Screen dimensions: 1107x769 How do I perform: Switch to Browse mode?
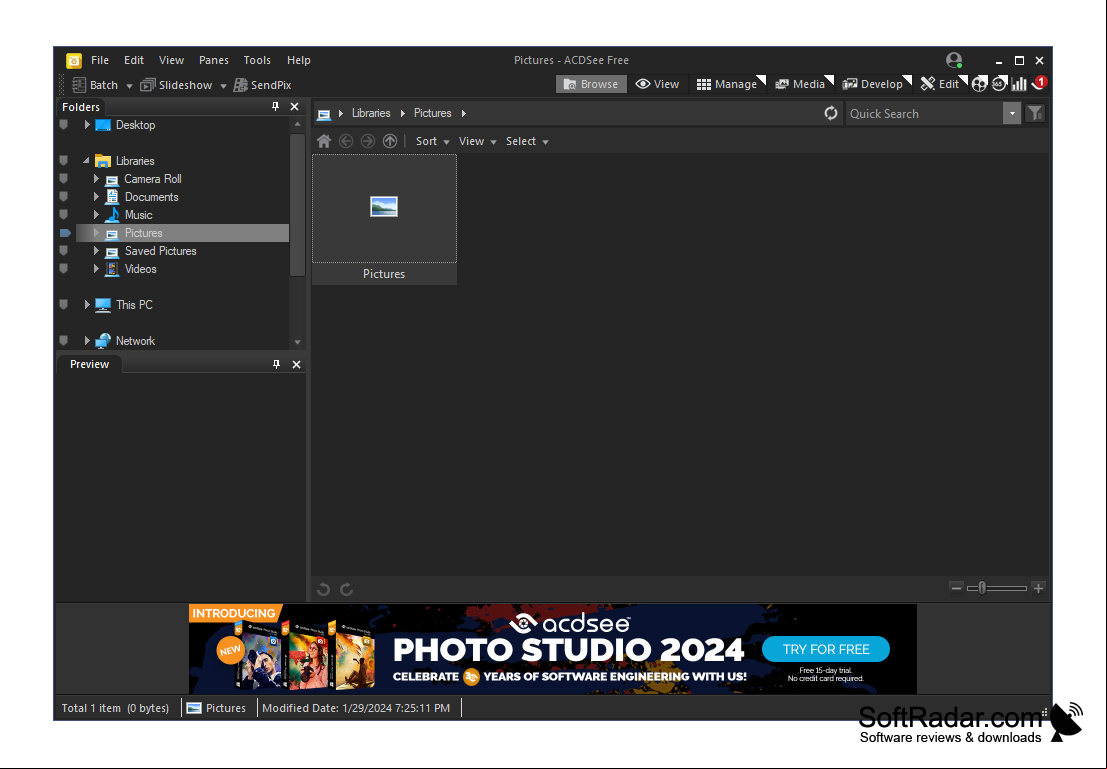tap(591, 84)
